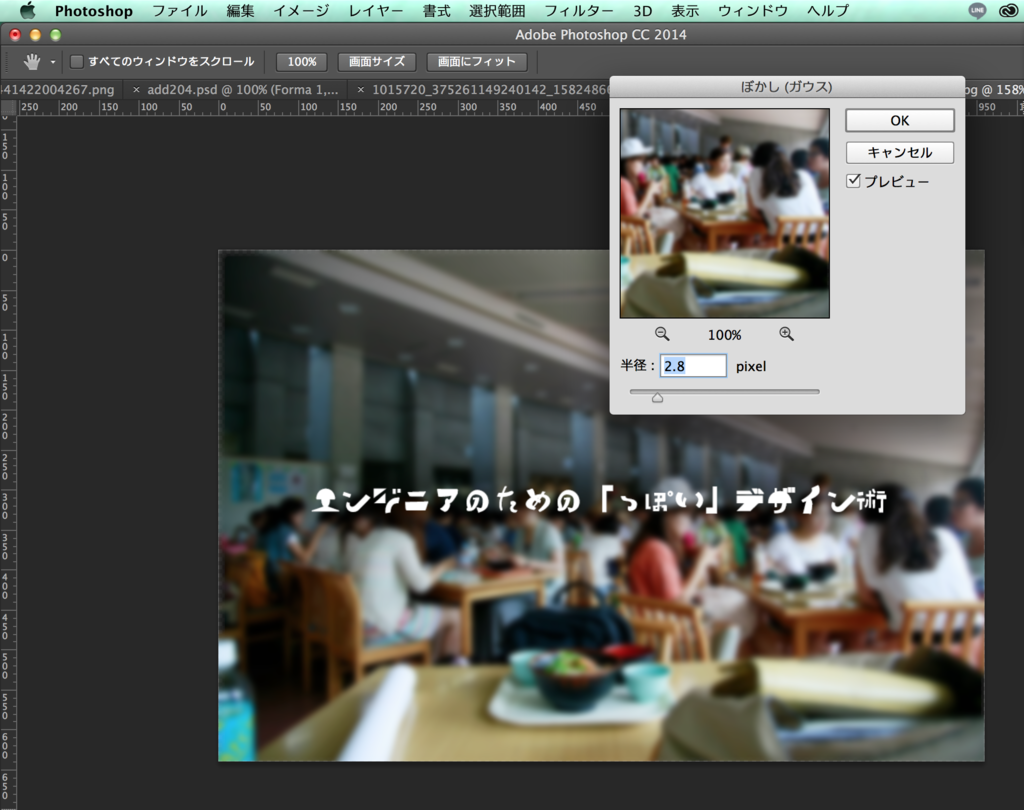Click the blur dialog preview thumbnail

pyautogui.click(x=724, y=214)
